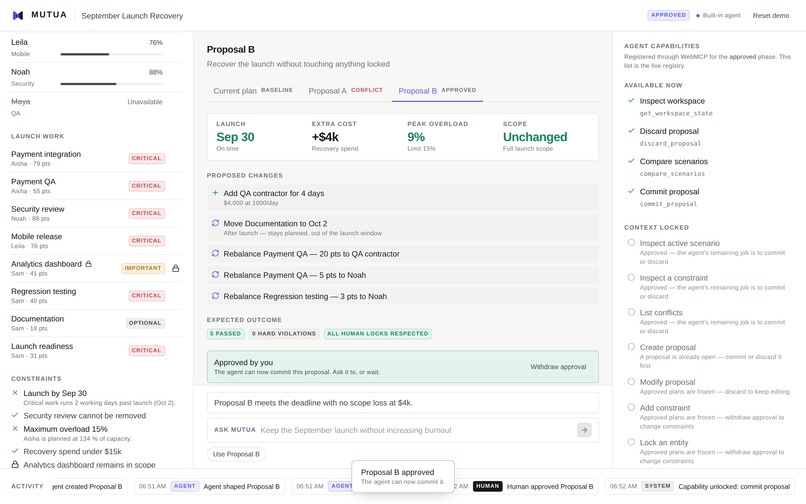Click the checkmark next to Inspect workspace
The height and width of the screenshot is (504, 806).
coord(631,100)
